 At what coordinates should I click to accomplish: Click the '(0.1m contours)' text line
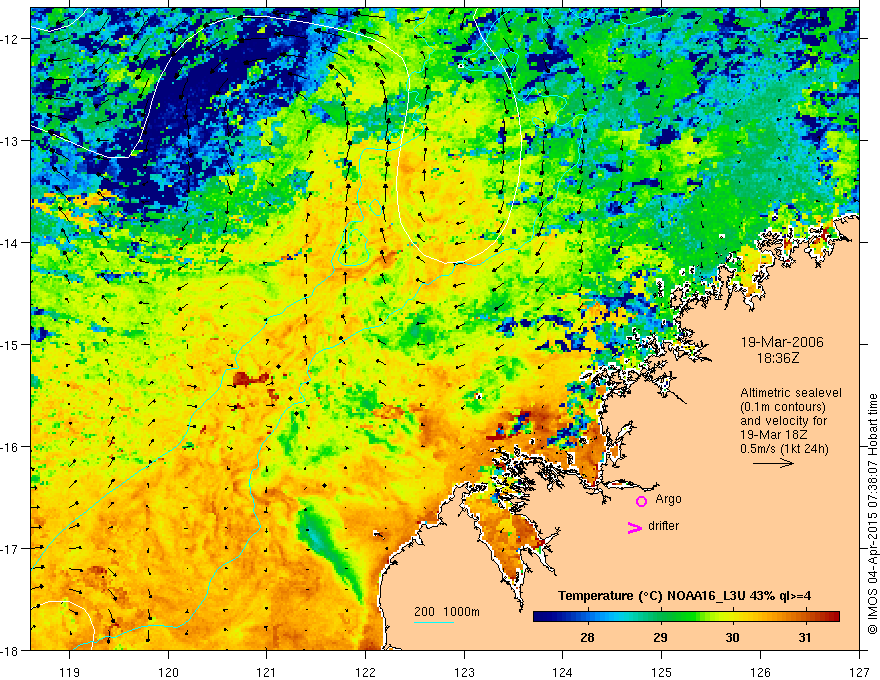pyautogui.click(x=783, y=407)
